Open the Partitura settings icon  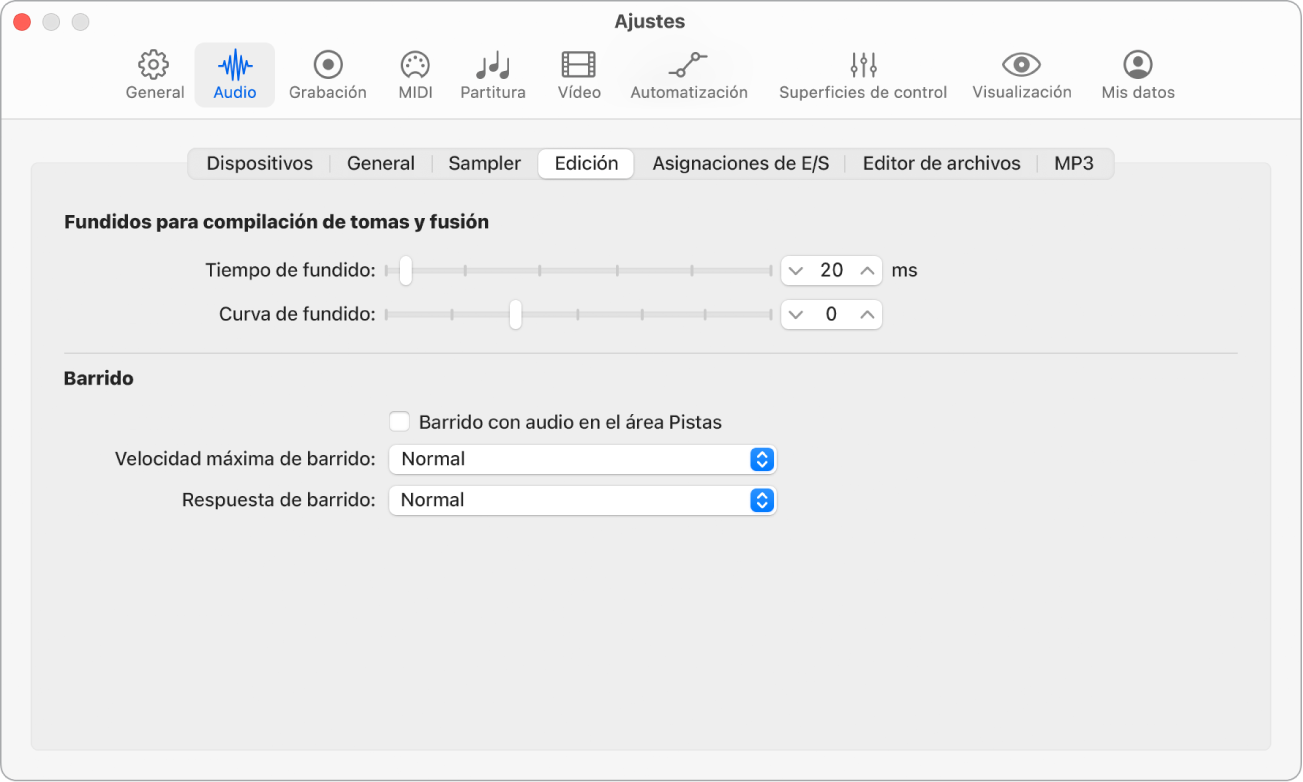[493, 74]
